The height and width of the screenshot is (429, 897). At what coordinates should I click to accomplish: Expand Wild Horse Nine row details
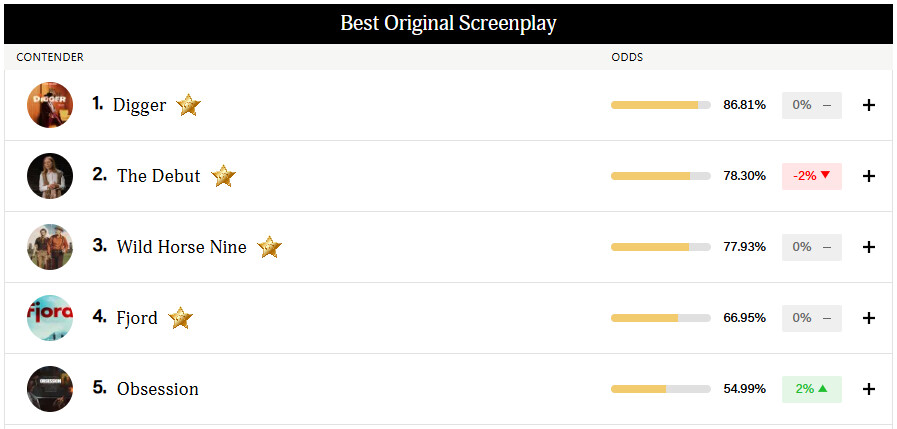868,247
